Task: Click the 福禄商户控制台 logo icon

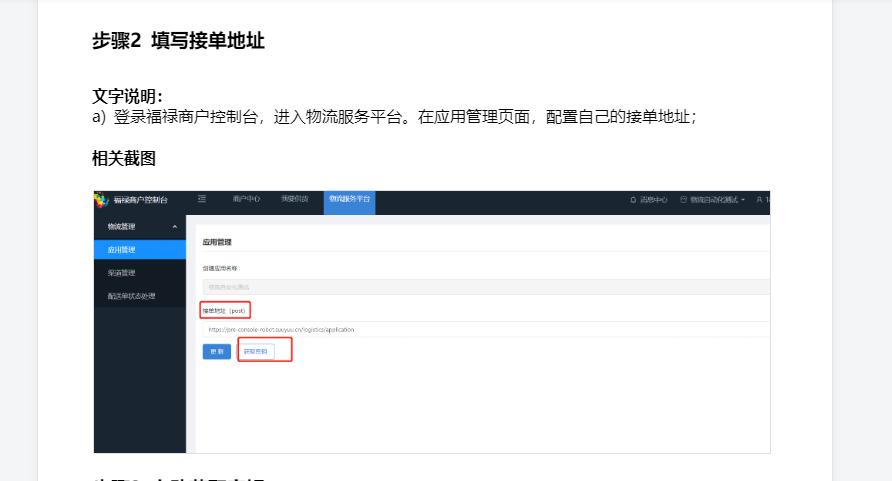Action: tap(101, 200)
